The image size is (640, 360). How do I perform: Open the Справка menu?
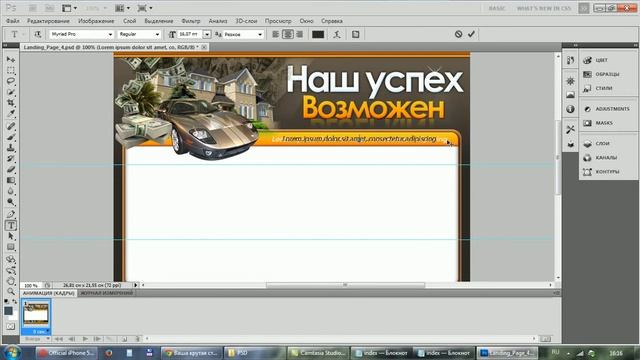[331, 21]
